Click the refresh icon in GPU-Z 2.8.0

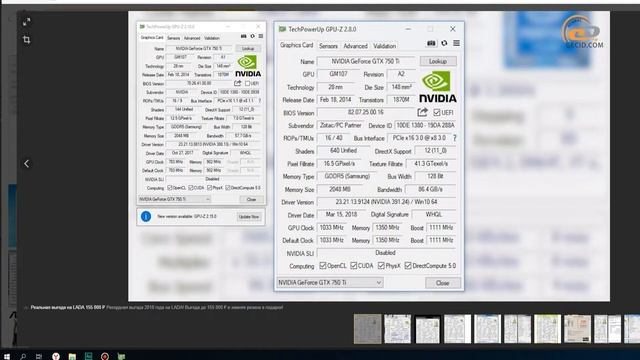pyautogui.click(x=444, y=43)
